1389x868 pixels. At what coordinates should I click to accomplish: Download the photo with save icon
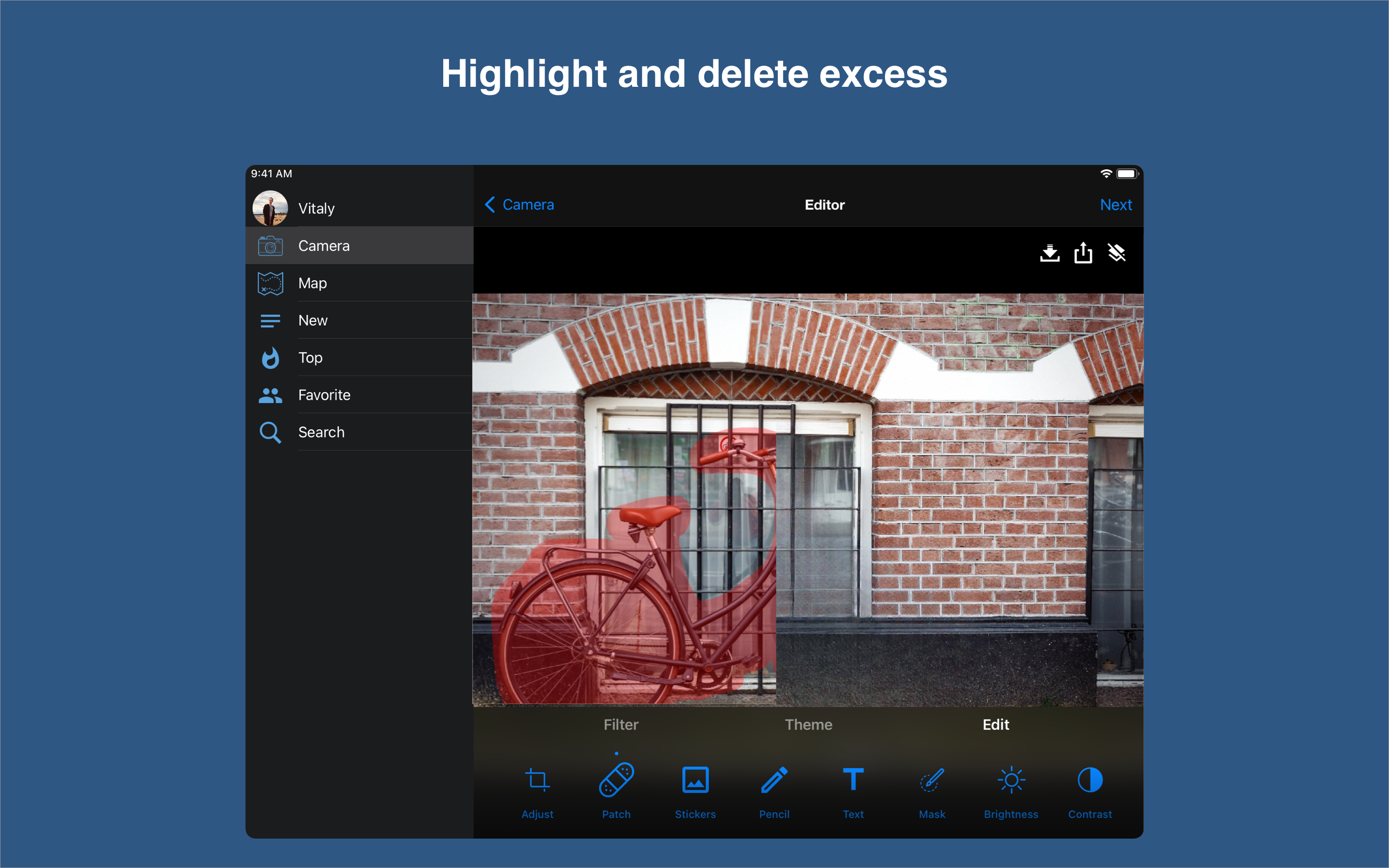1049,253
